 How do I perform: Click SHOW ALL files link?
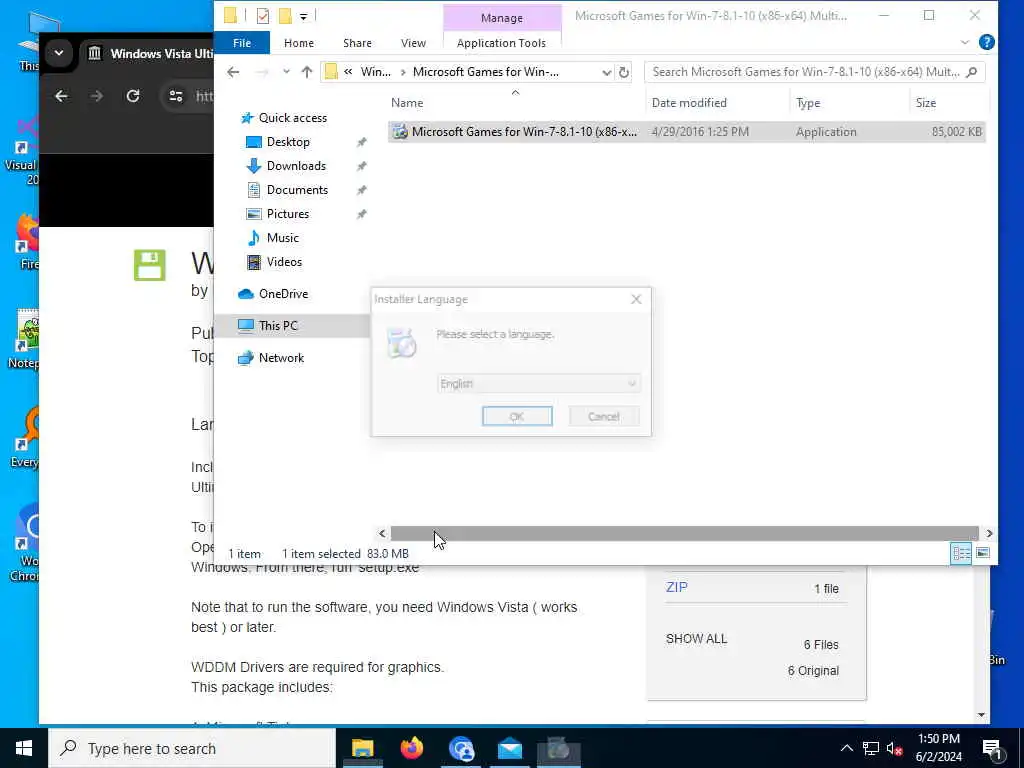coord(696,639)
